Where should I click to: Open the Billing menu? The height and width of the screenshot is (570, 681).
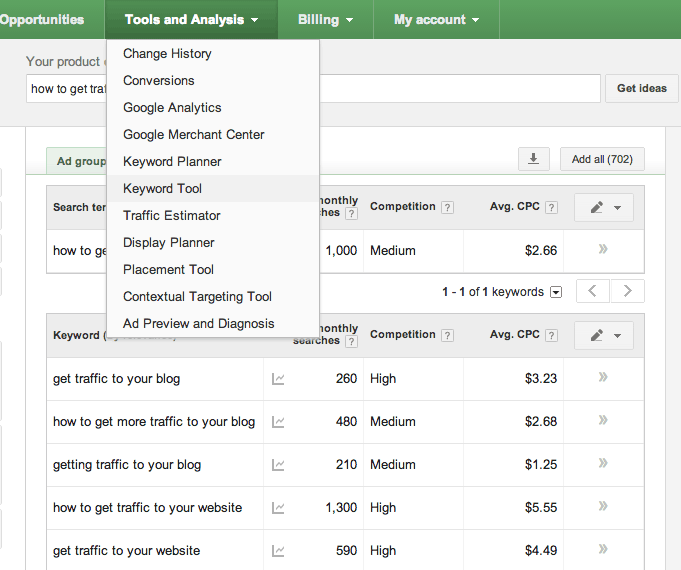[325, 19]
